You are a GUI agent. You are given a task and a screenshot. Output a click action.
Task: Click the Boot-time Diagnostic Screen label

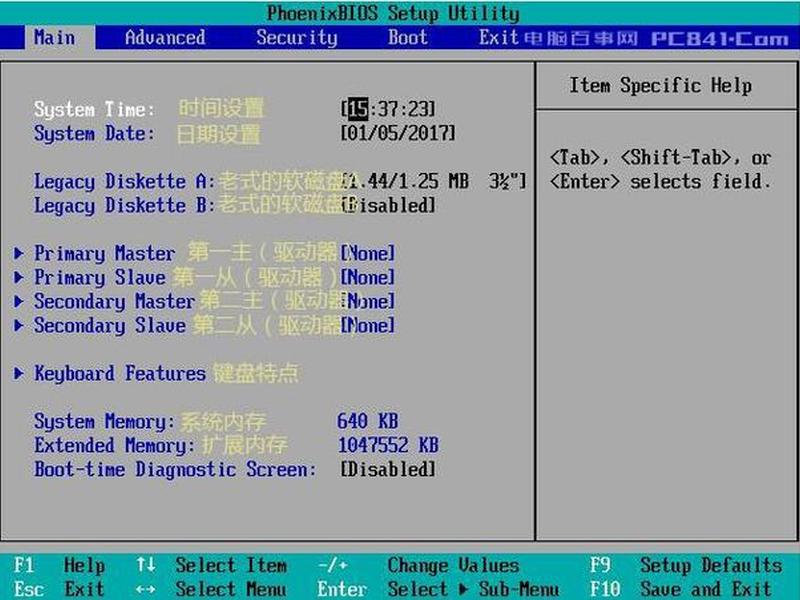[175, 469]
